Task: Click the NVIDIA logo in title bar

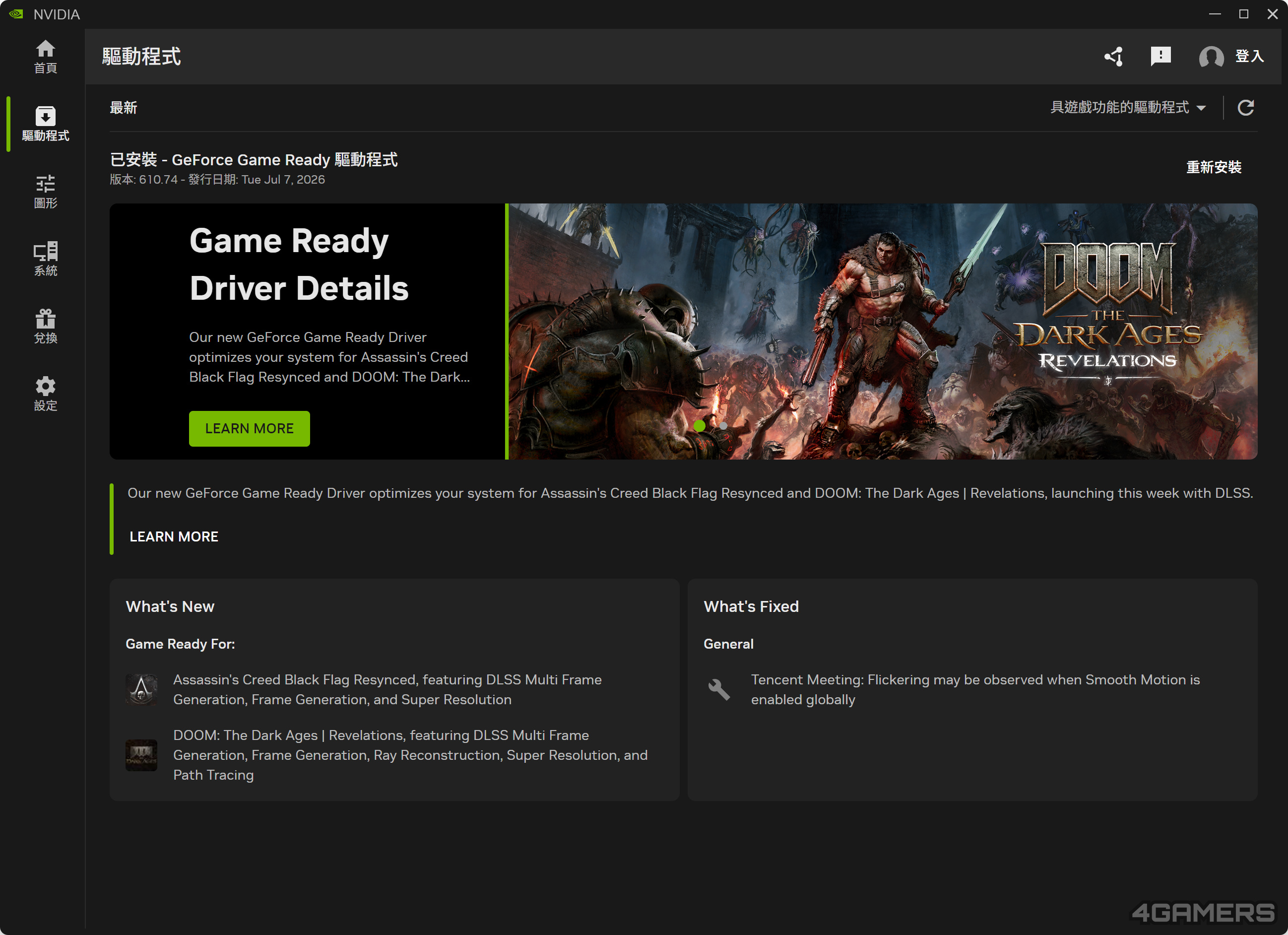Action: coord(16,13)
